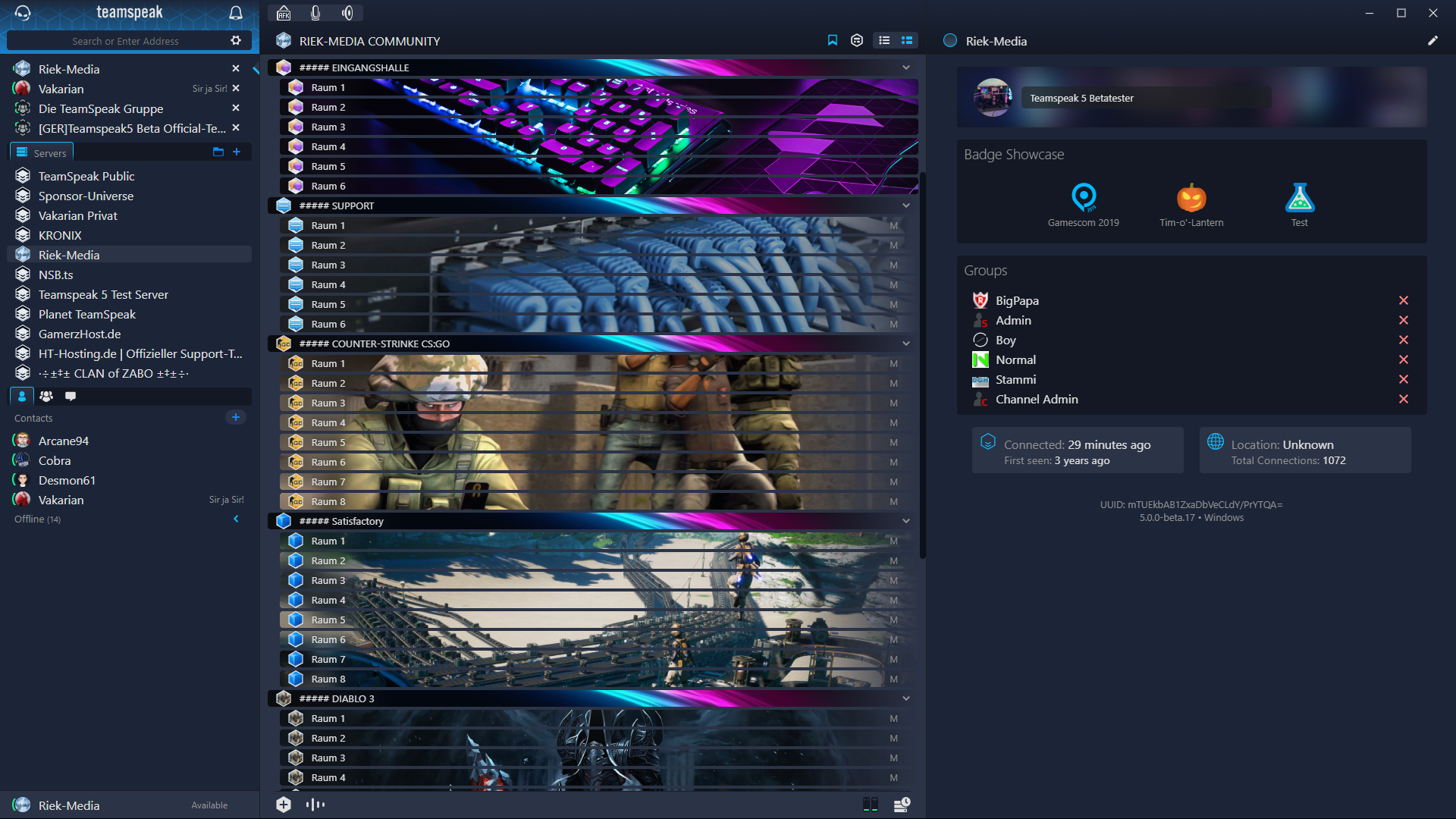Screen dimensions: 1456x819
Task: Edit Riek-Media profile with pencil icon
Action: pyautogui.click(x=1432, y=41)
